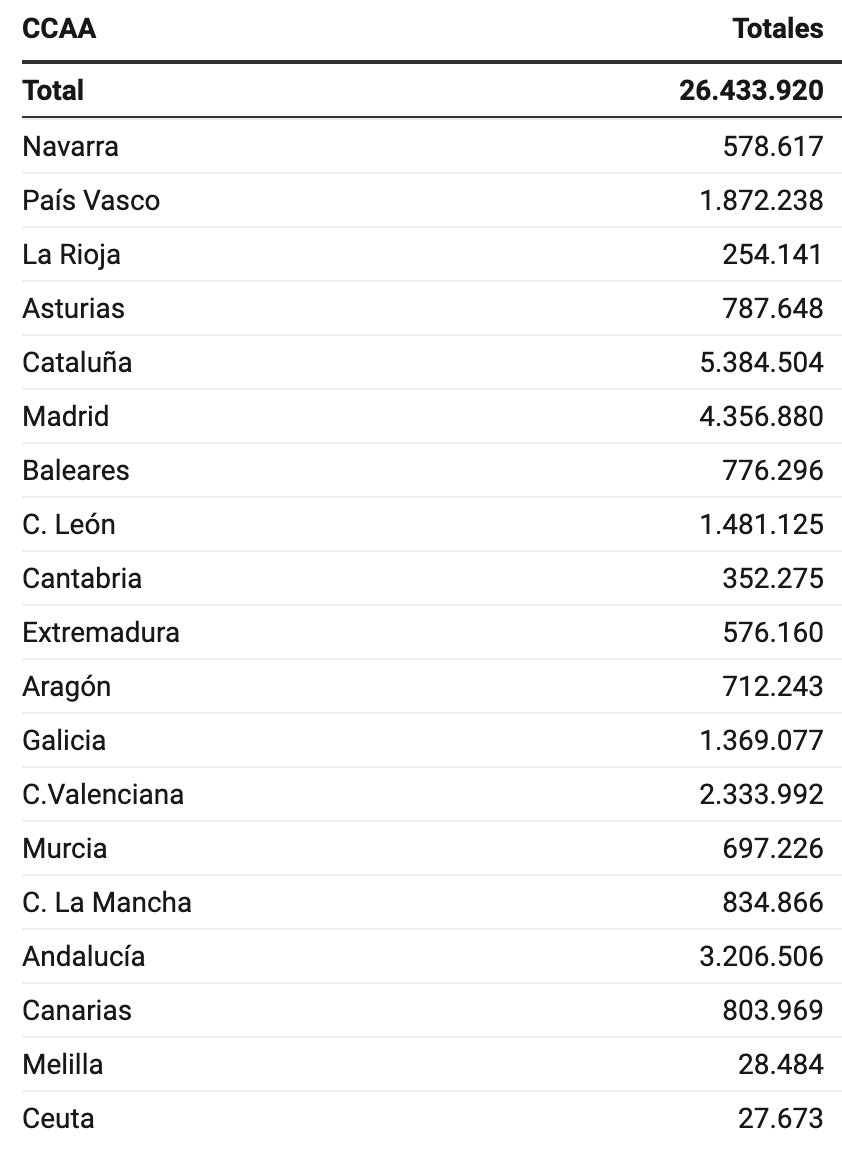Click the Ceuta row label
The width and height of the screenshot is (842, 1168).
pos(58,1118)
